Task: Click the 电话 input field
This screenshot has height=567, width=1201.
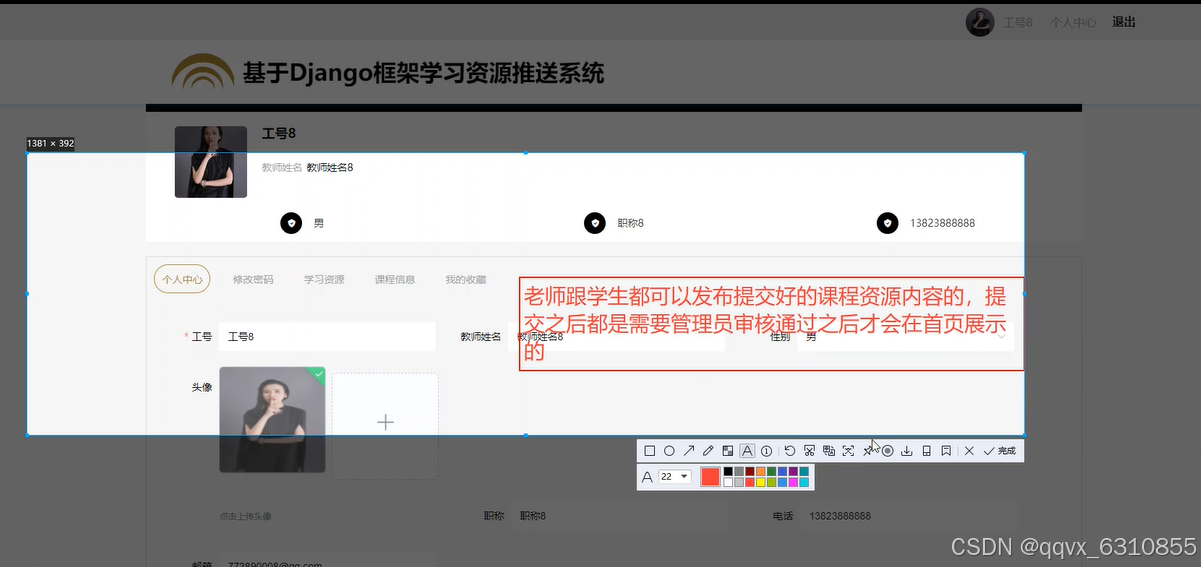Action: pyautogui.click(x=909, y=516)
